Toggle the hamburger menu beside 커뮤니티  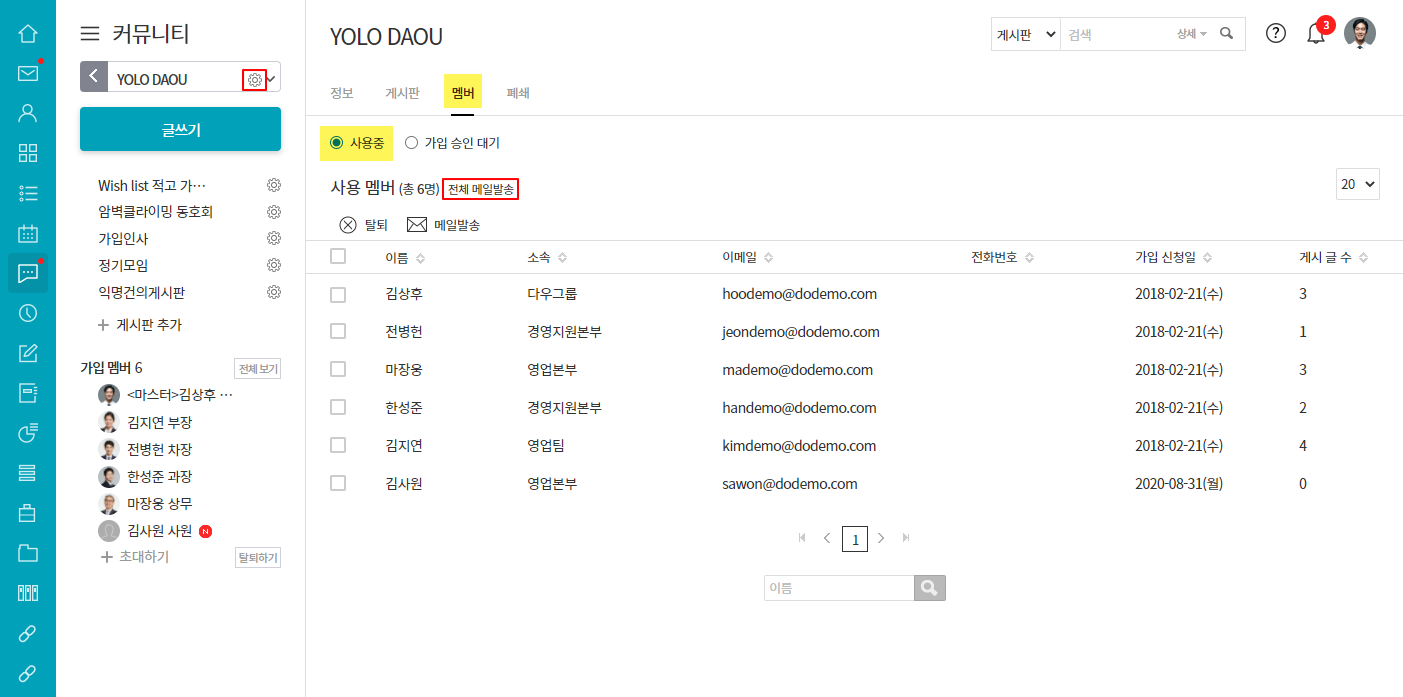pyautogui.click(x=90, y=34)
